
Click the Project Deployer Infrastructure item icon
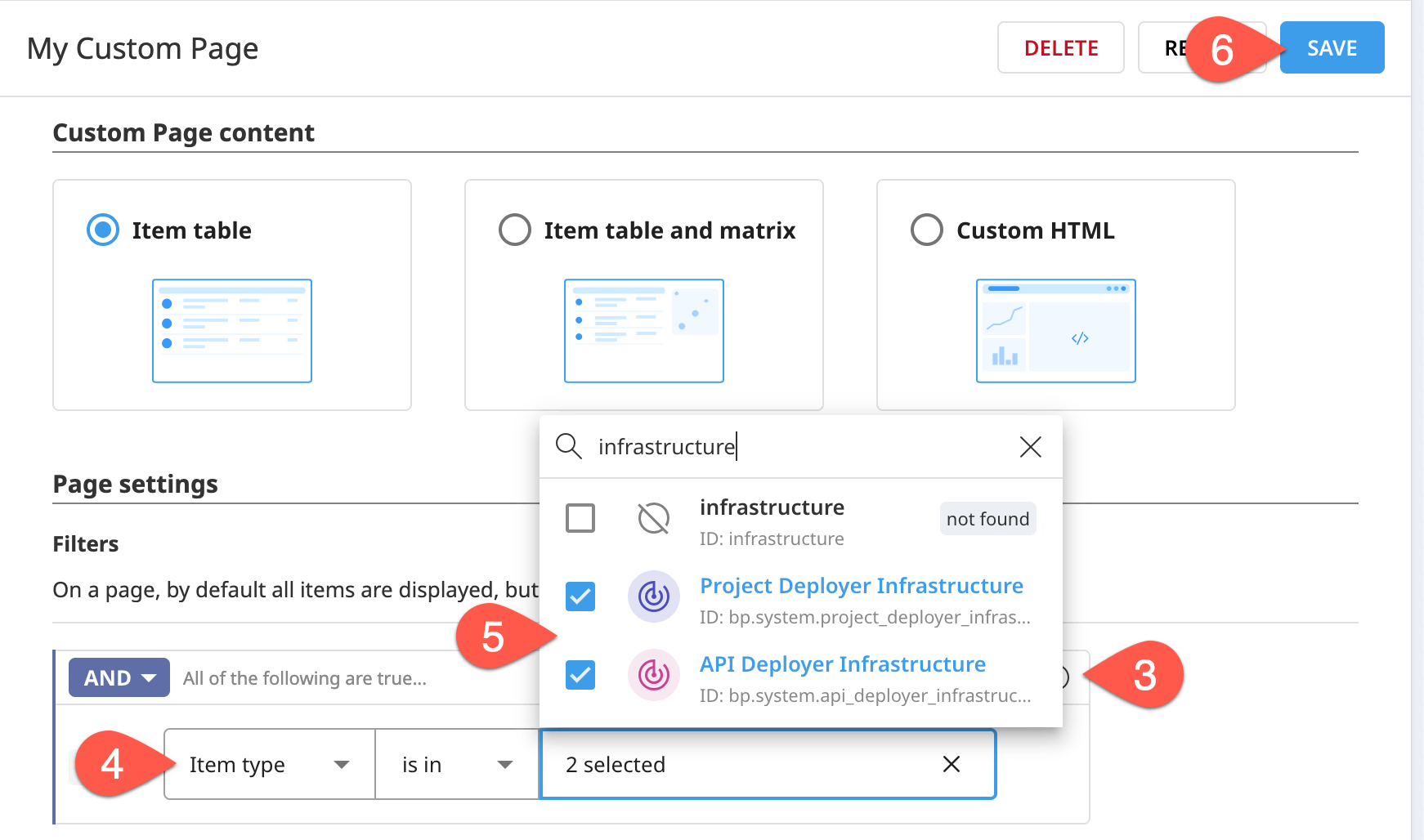(x=653, y=596)
